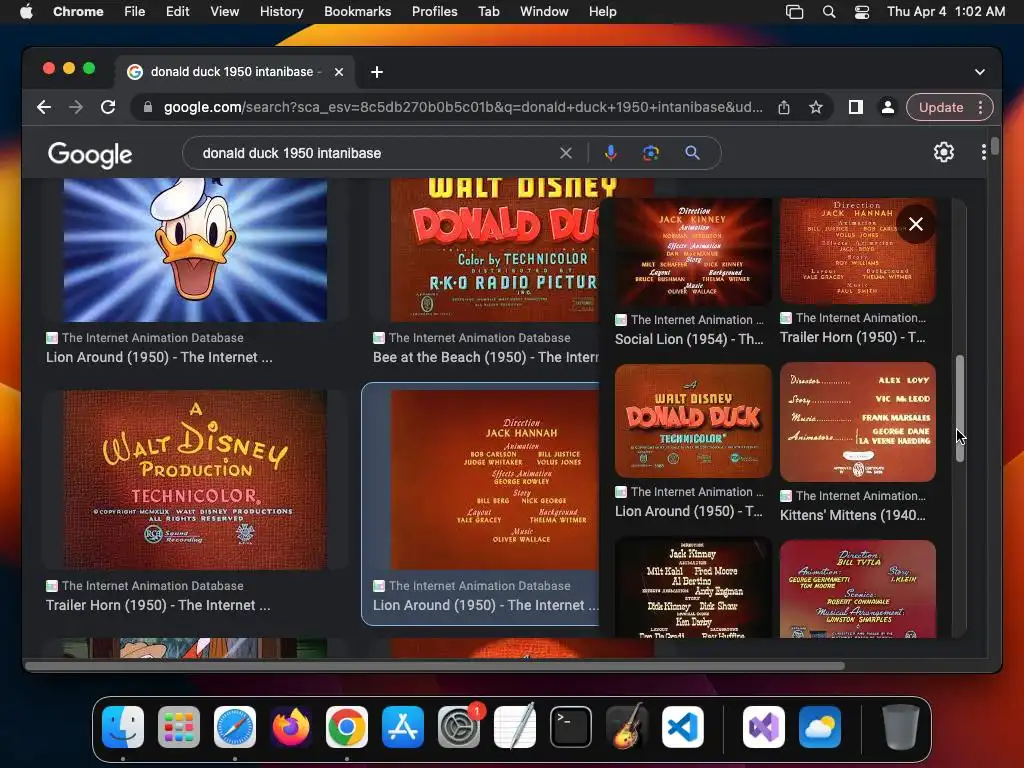
Task: Open Donald Duck Technicolor related image
Action: point(693,421)
